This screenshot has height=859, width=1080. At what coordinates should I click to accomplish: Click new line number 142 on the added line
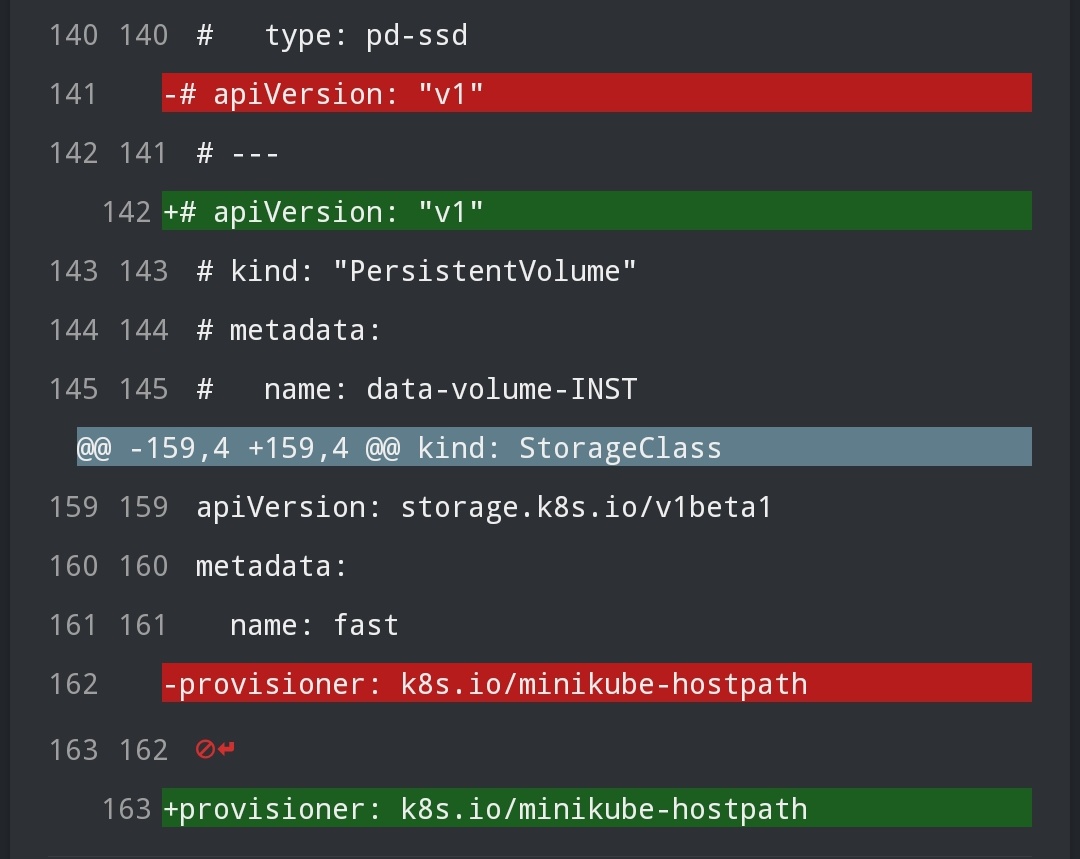pyautogui.click(x=127, y=212)
